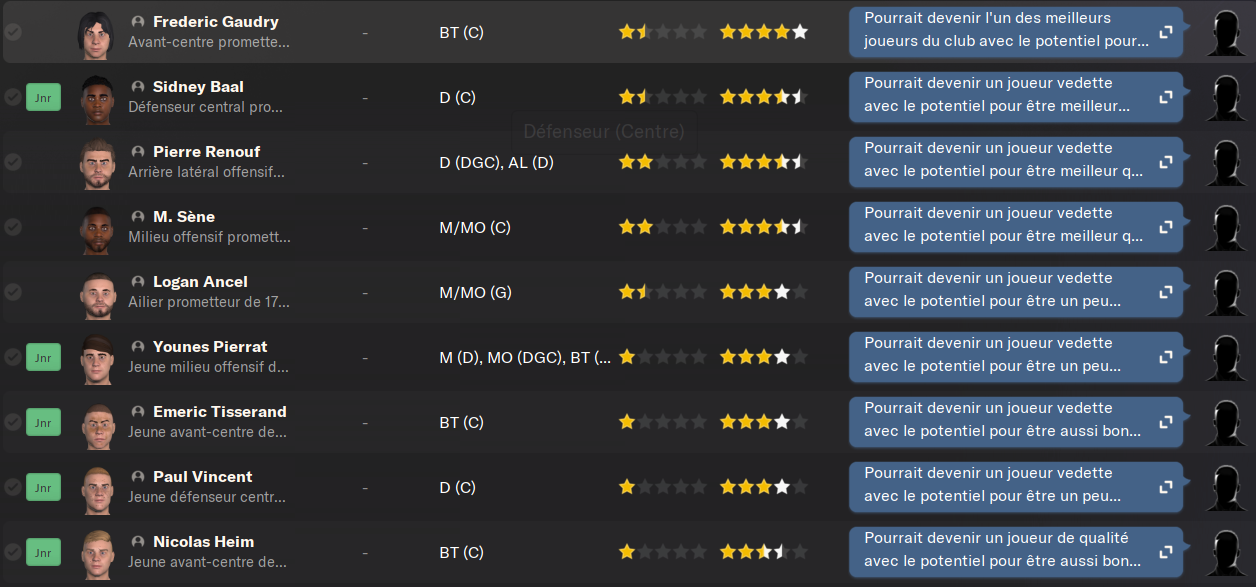Toggle the selection checkmark for Pierre Renouf
The width and height of the screenshot is (1256, 587).
[13, 162]
